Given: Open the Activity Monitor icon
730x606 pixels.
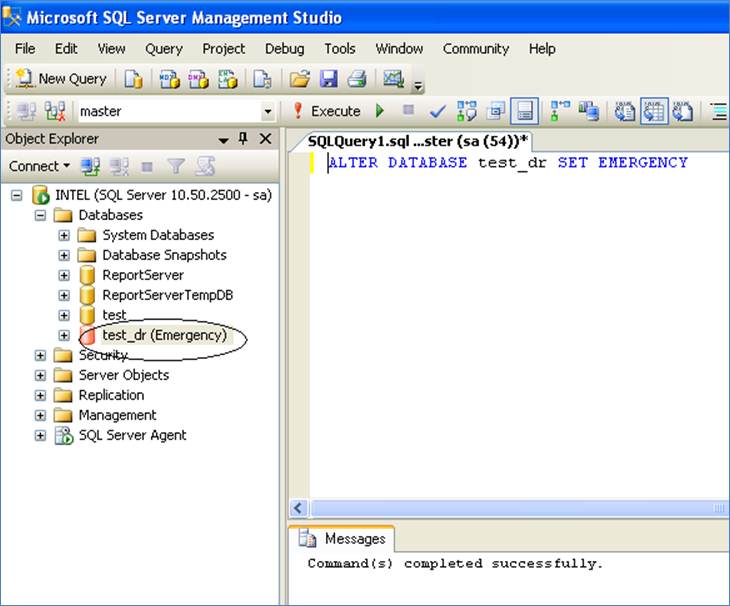Looking at the screenshot, I should point(393,79).
